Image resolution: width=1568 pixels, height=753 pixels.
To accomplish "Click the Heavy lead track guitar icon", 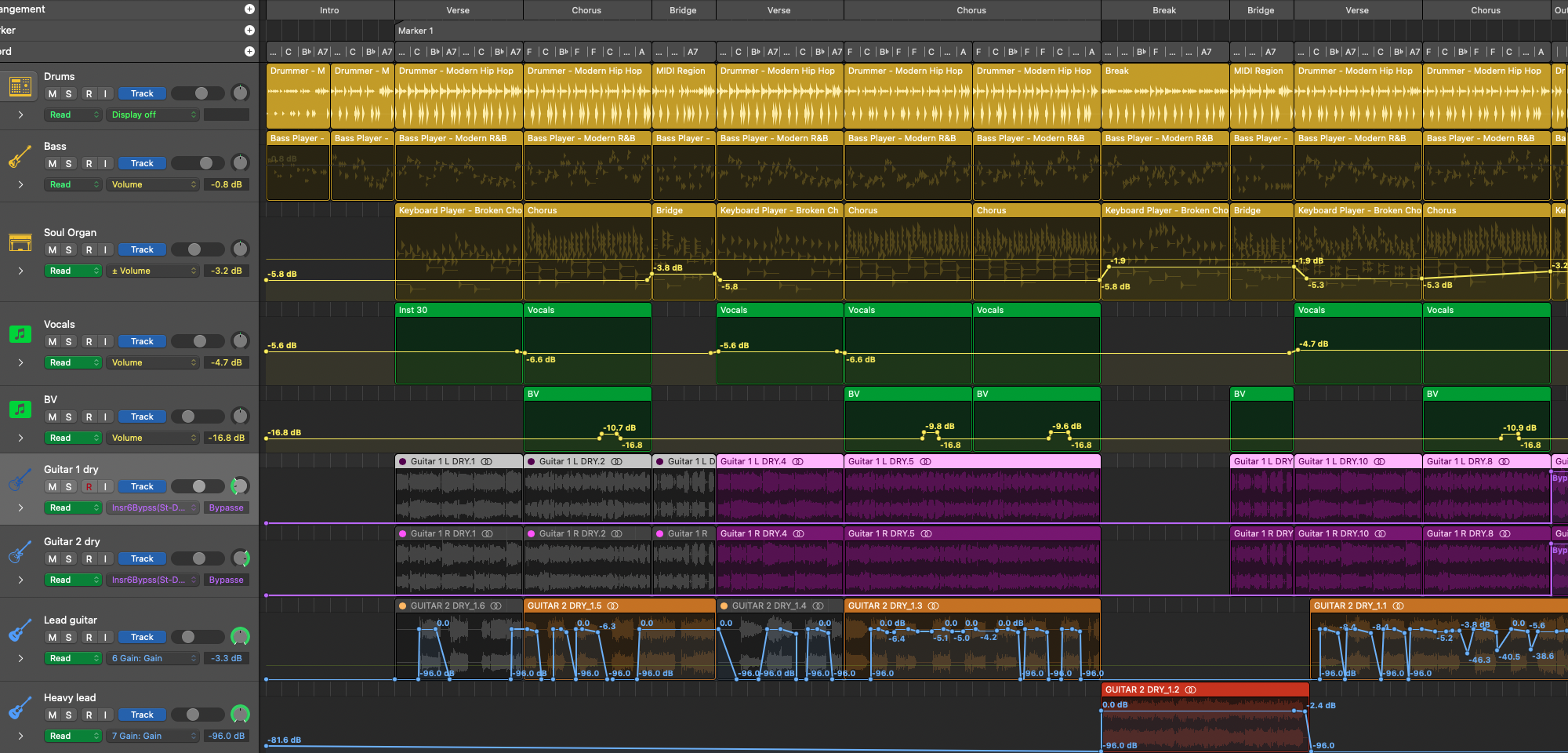I will [x=20, y=708].
